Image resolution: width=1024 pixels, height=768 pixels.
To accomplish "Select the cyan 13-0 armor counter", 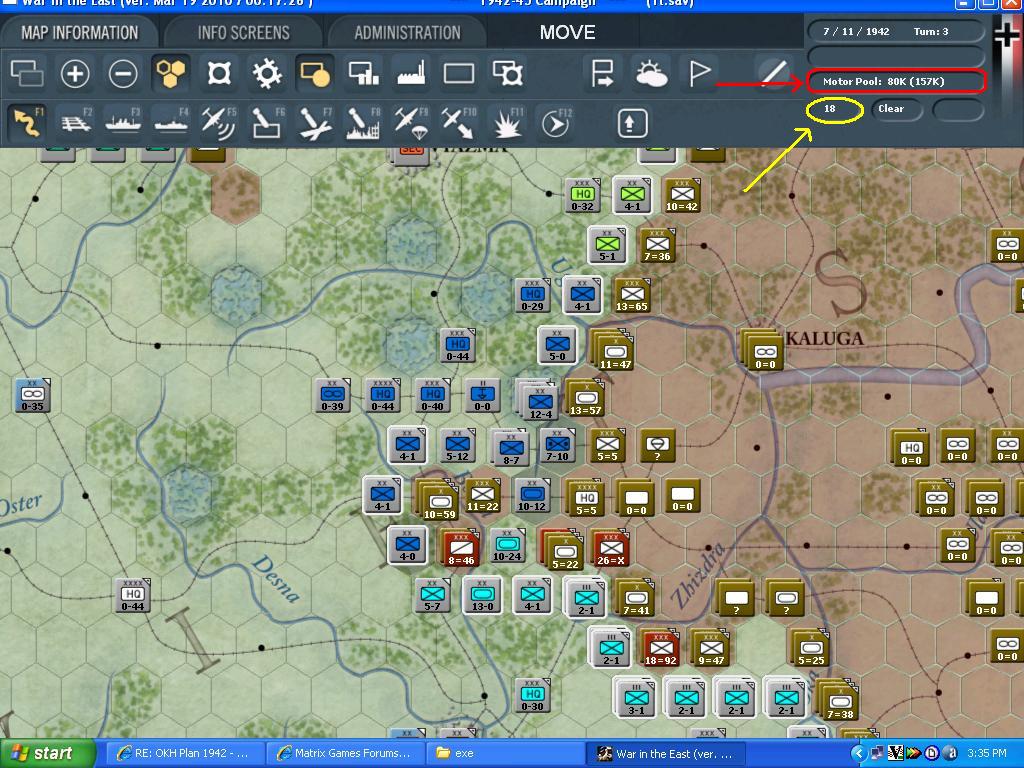I will pos(482,595).
